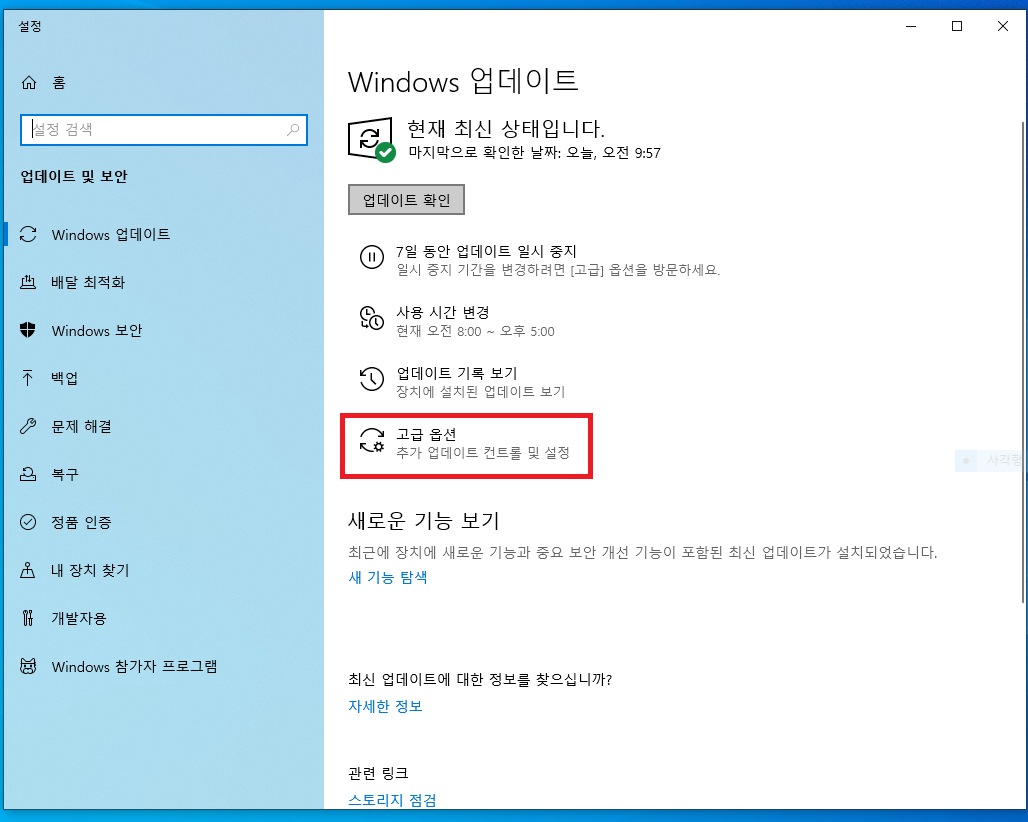1028x822 pixels.
Task: Maximize the 설정 window
Action: point(957,26)
